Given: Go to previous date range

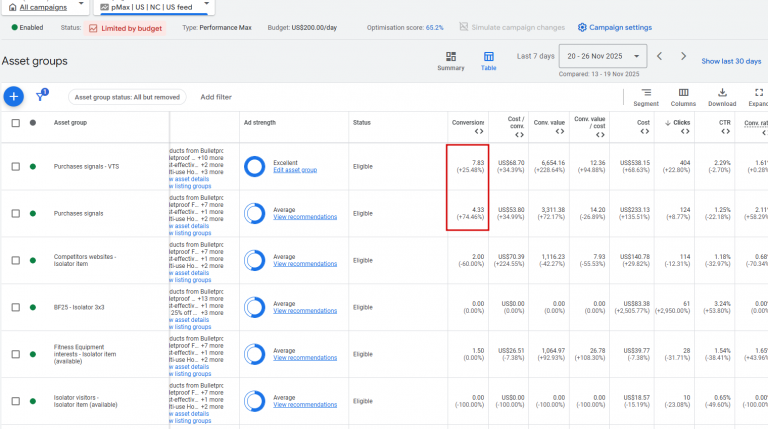Looking at the screenshot, I should tap(659, 56).
